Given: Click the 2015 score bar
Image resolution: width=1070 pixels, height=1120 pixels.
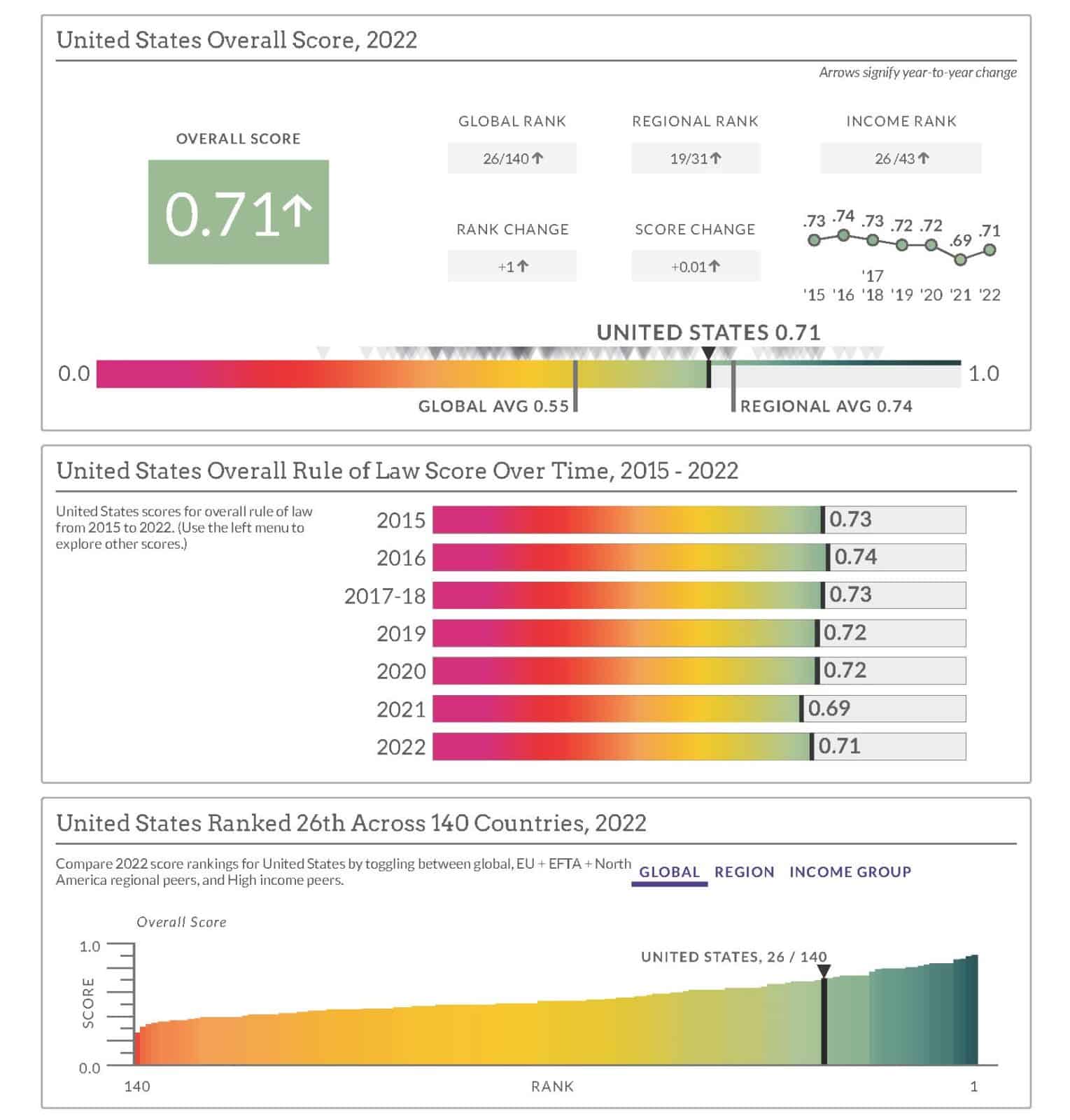Looking at the screenshot, I should click(x=699, y=520).
